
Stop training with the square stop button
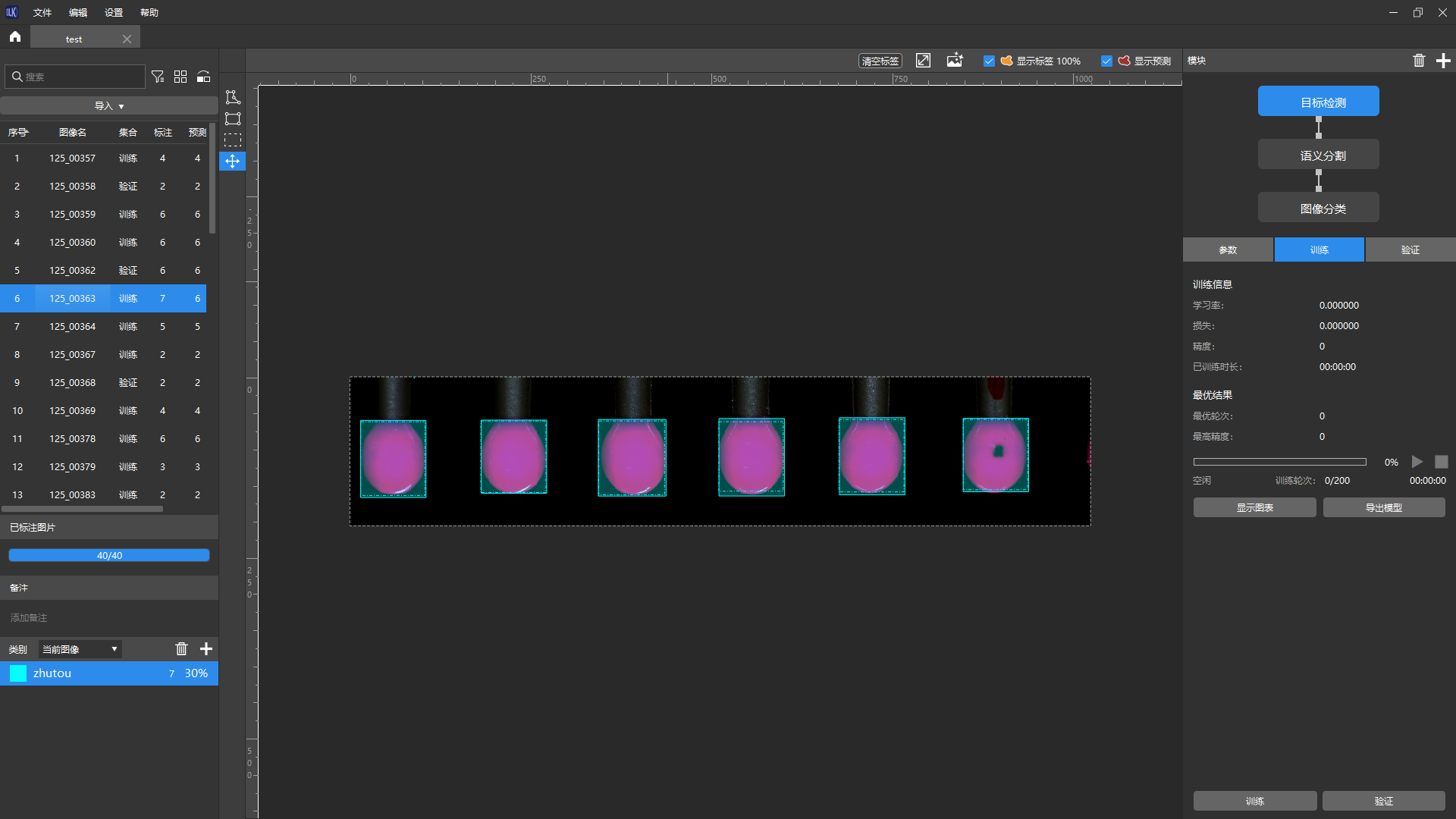point(1442,462)
